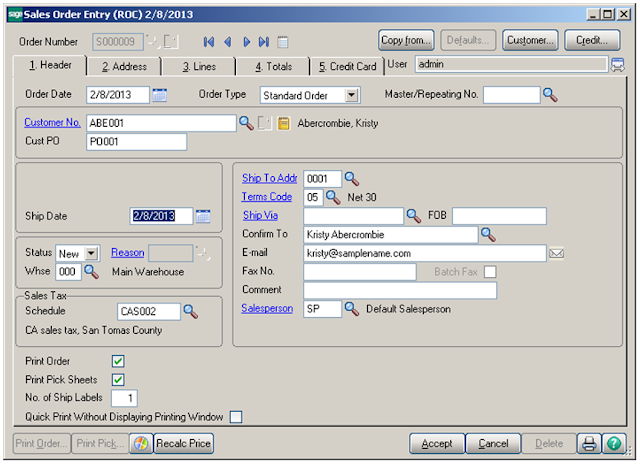Open the 4. Totals tab
This screenshot has height=464, width=640.
[x=272, y=66]
